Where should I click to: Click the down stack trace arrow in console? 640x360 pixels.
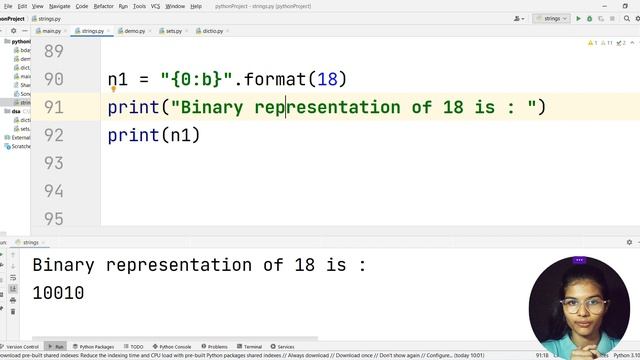coord(13,266)
